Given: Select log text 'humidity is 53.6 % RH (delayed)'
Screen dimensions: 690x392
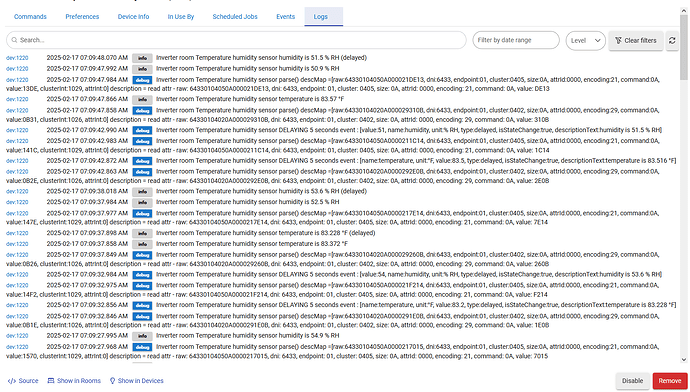Looking at the screenshot, I should pos(323,191).
